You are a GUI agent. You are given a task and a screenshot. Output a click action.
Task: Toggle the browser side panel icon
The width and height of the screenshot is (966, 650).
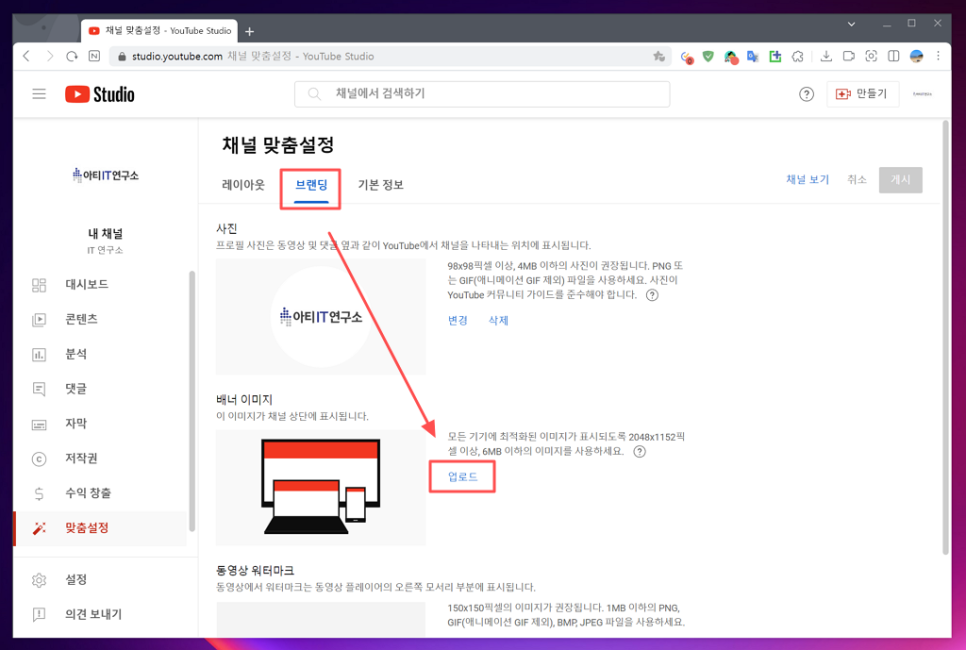click(x=893, y=57)
